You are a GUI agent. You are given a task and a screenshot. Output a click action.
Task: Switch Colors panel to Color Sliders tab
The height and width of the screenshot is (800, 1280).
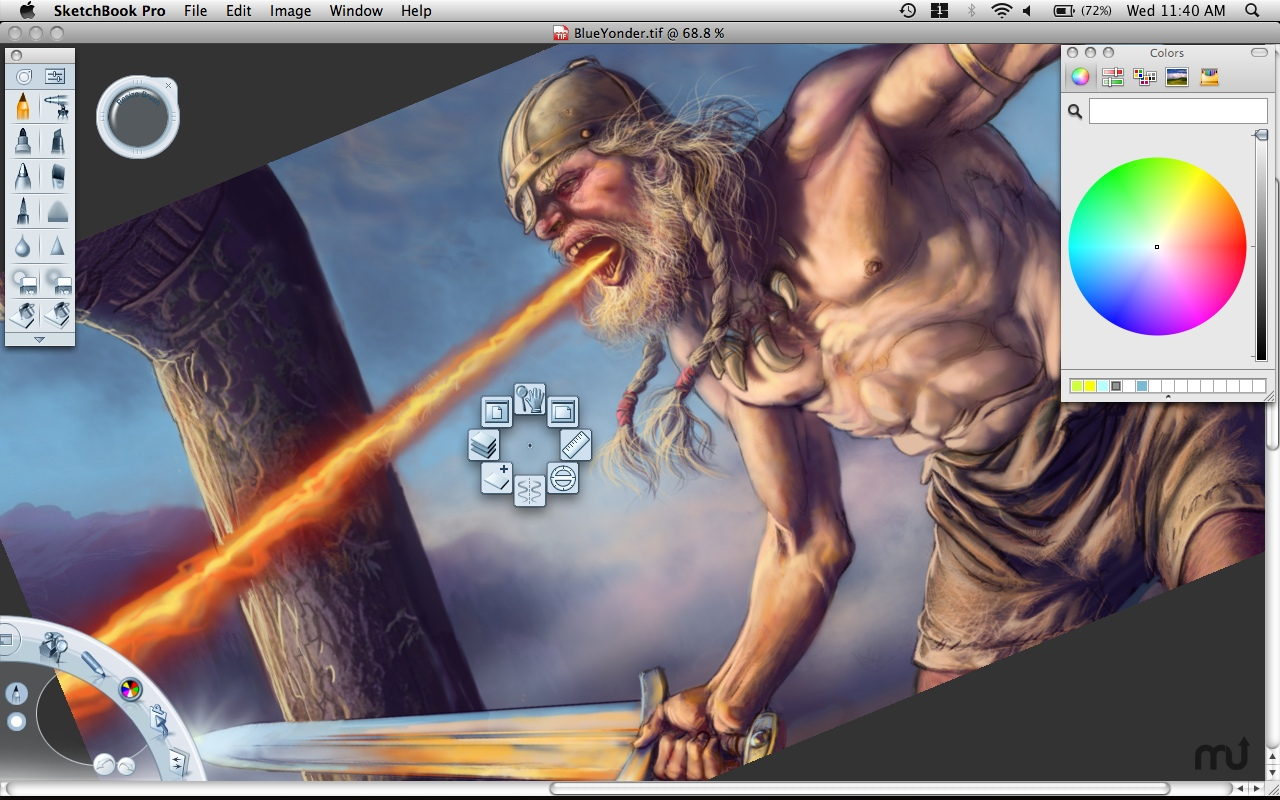[1112, 77]
